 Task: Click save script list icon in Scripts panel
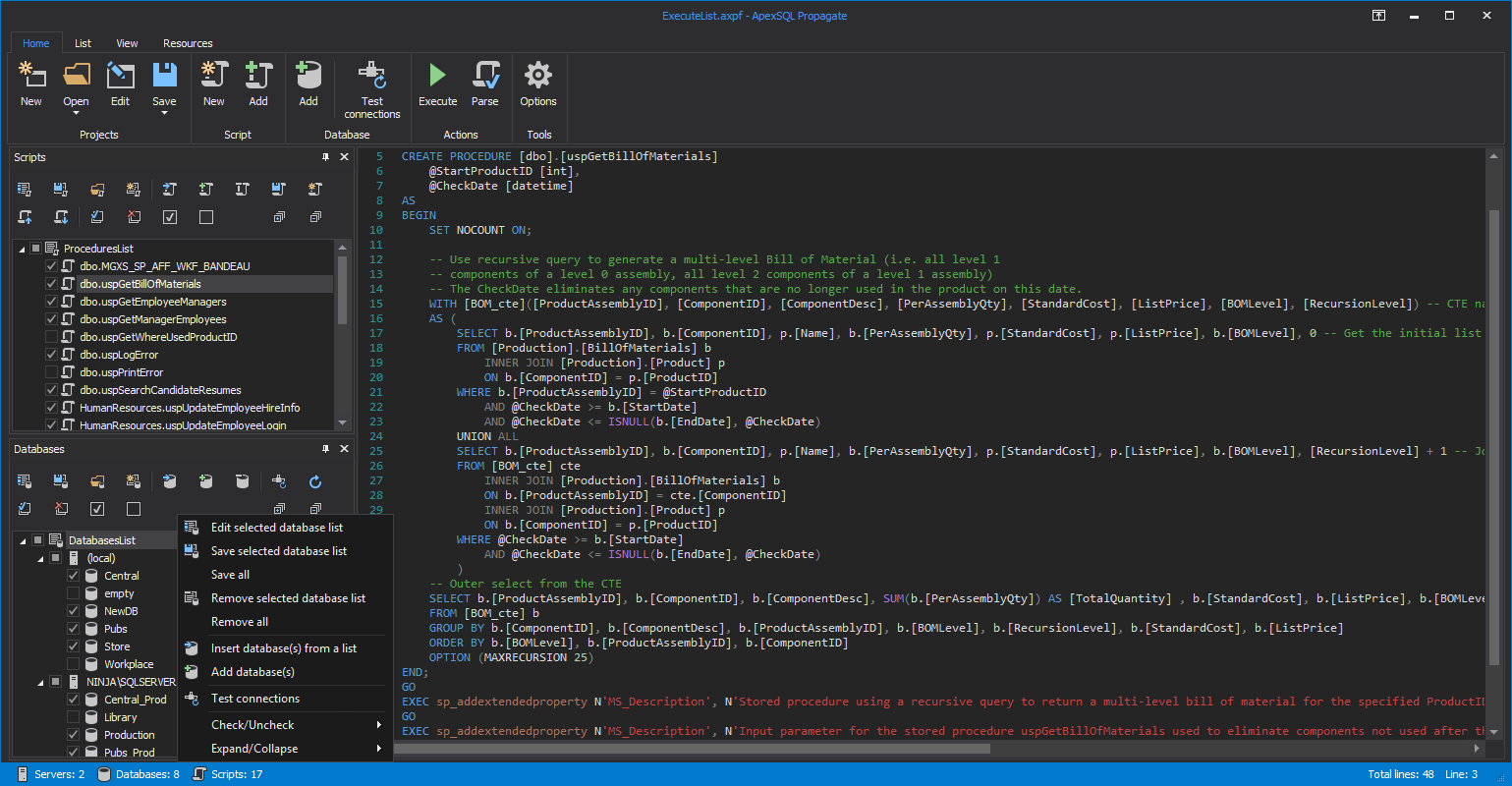pos(61,189)
